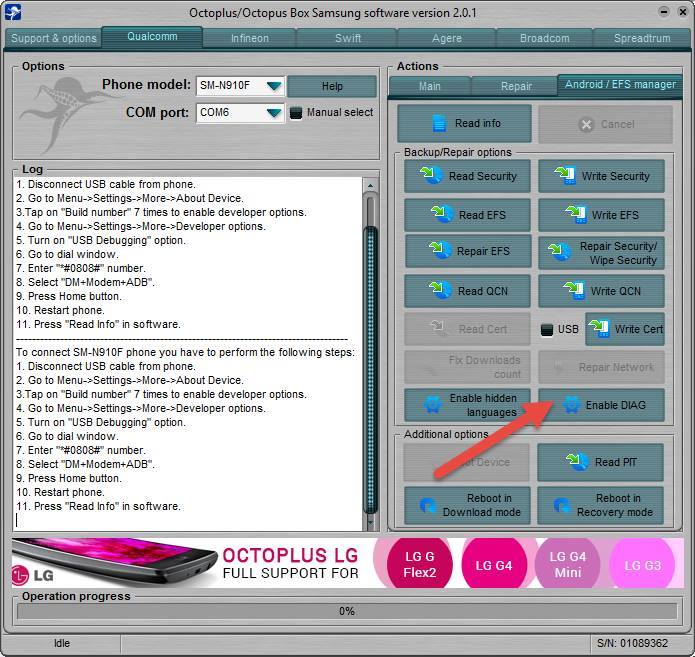
Task: Click the Enable DIAG gear icon
Action: point(571,405)
